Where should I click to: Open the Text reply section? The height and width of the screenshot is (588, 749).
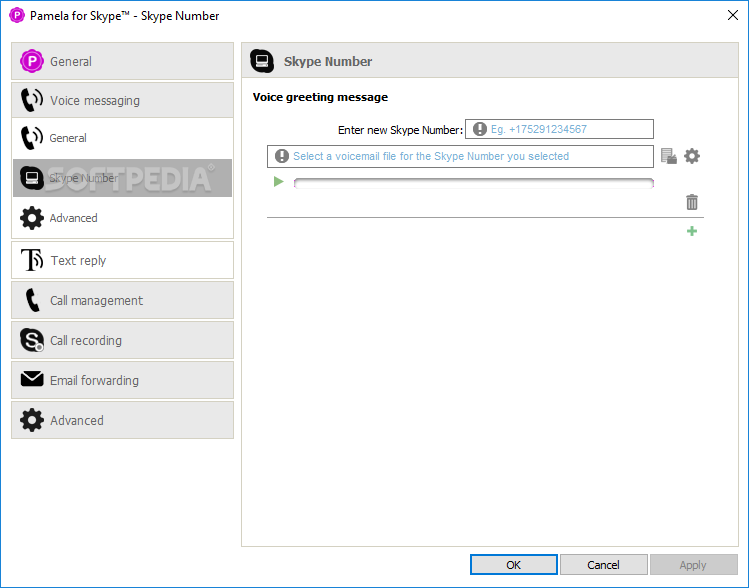point(122,260)
